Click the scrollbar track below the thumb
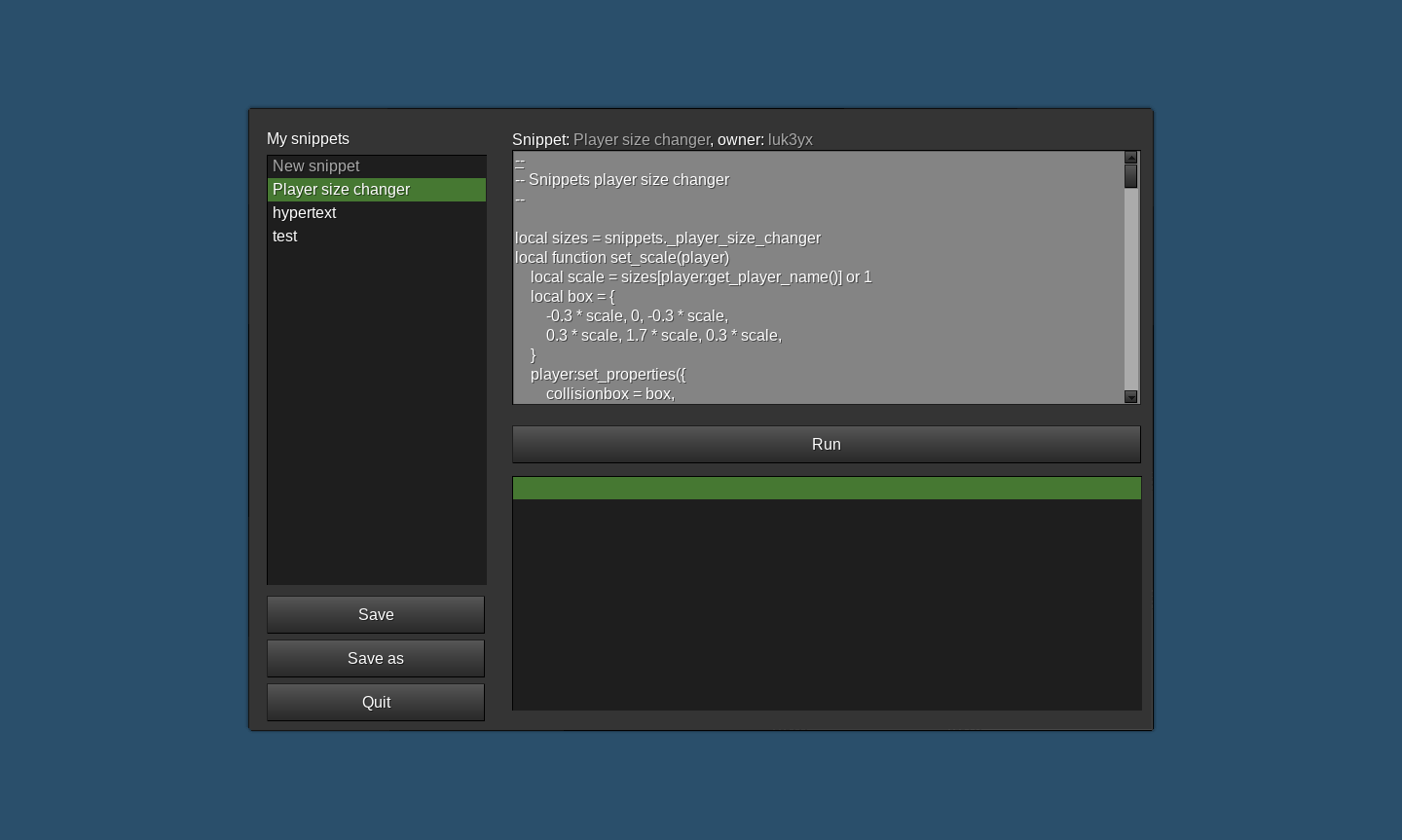Image resolution: width=1402 pixels, height=840 pixels. 1130,292
